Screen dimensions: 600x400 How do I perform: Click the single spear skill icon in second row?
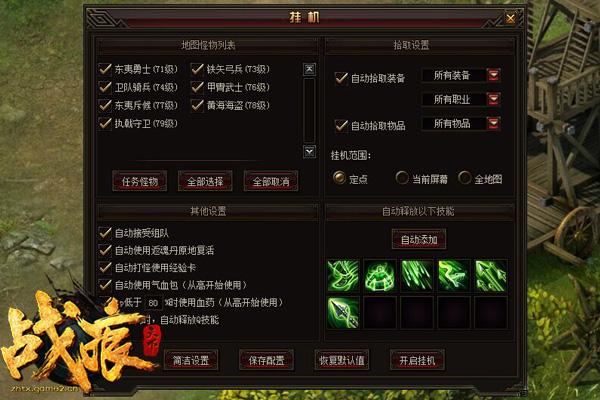343,313
